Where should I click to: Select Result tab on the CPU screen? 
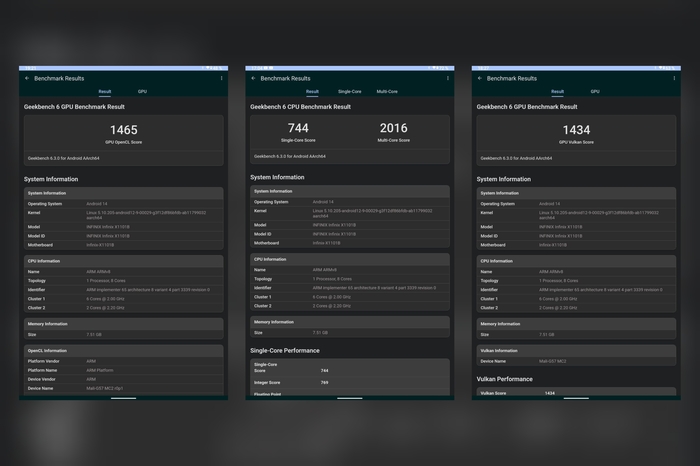[x=312, y=91]
